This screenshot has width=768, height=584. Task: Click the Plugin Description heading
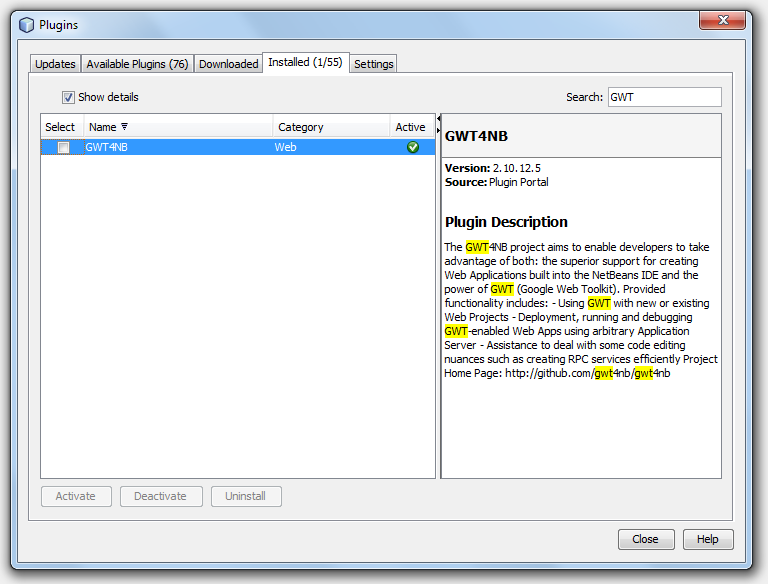(506, 222)
